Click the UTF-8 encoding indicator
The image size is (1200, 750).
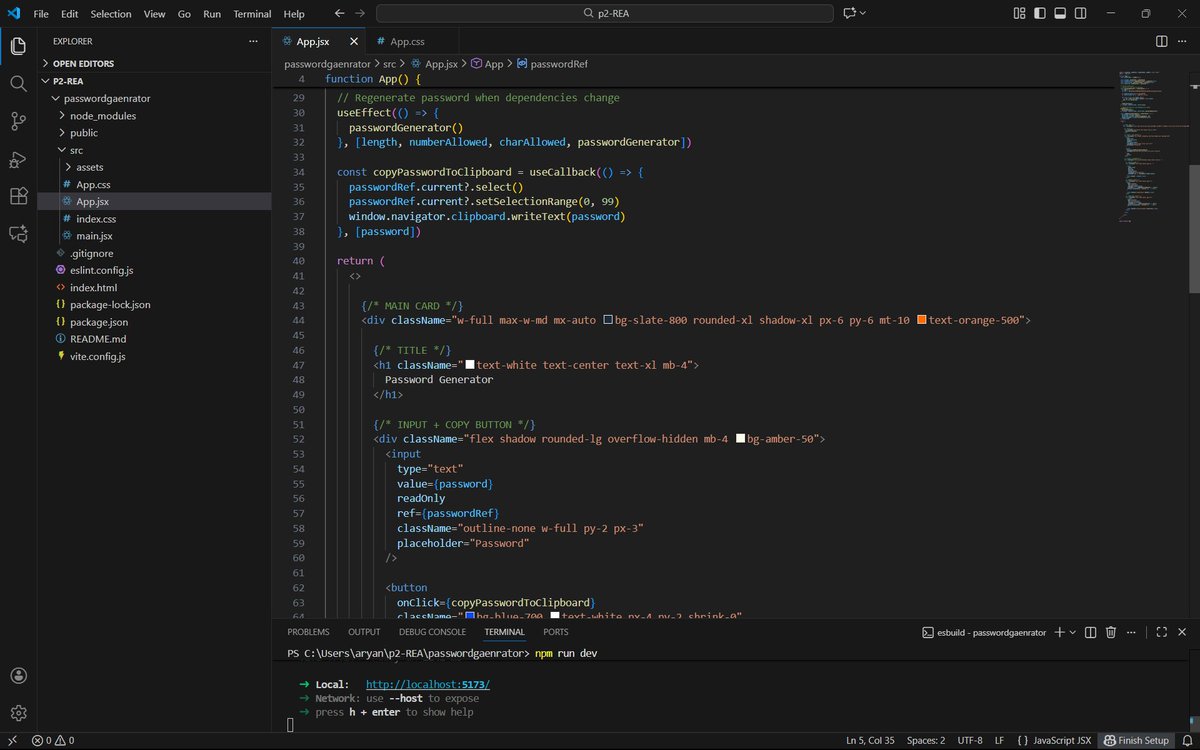pyautogui.click(x=970, y=741)
